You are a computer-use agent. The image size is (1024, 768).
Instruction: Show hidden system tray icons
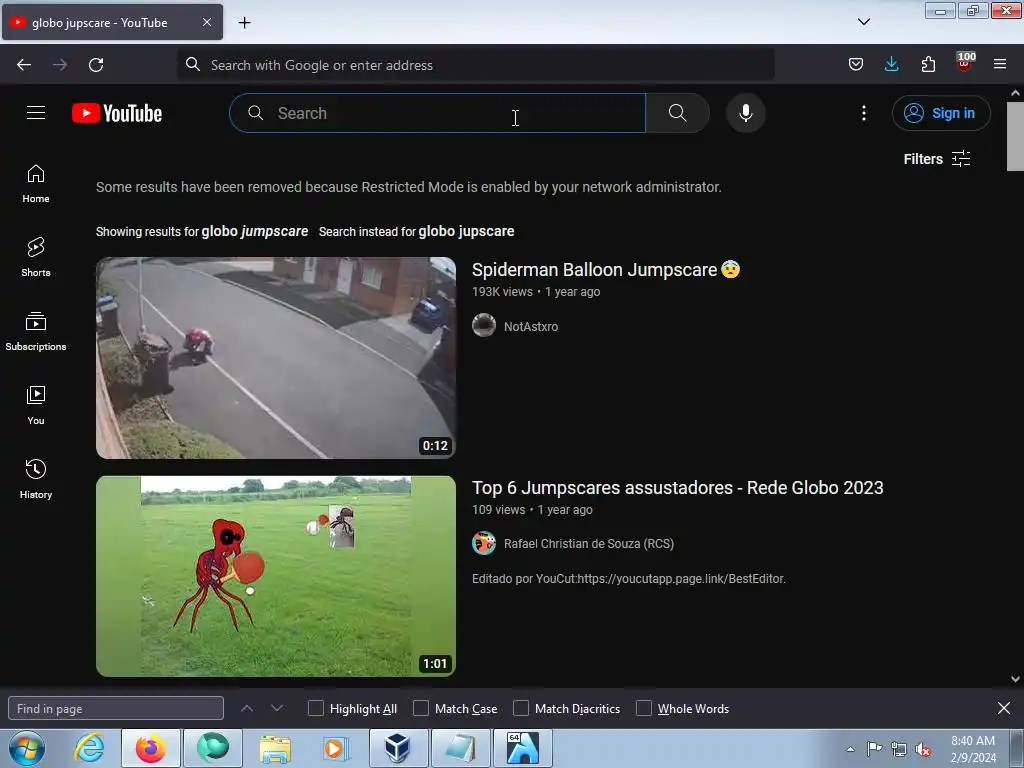click(x=850, y=749)
